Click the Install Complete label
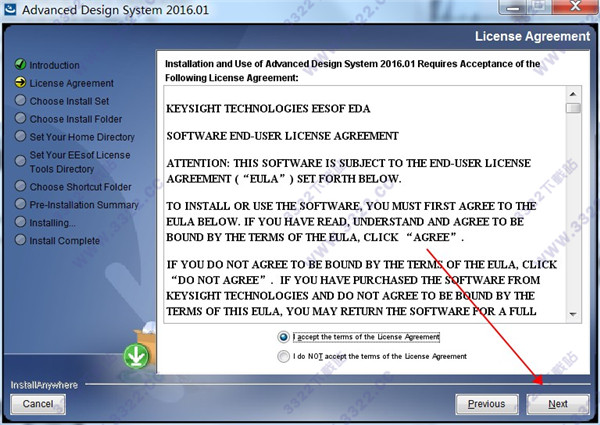The width and height of the screenshot is (600, 425). pos(65,241)
